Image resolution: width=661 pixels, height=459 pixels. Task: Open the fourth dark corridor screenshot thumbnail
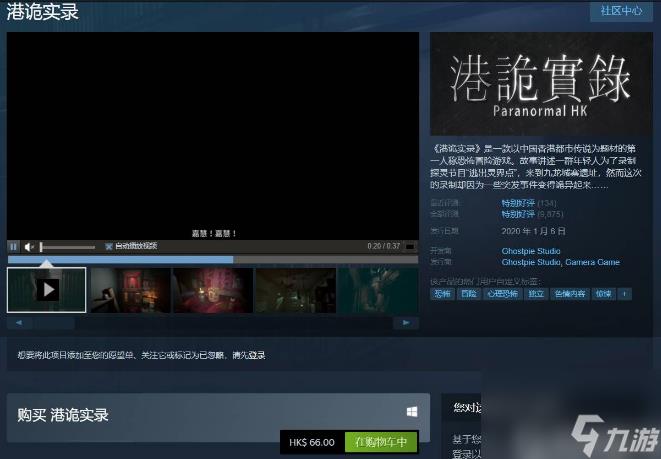pos(296,290)
